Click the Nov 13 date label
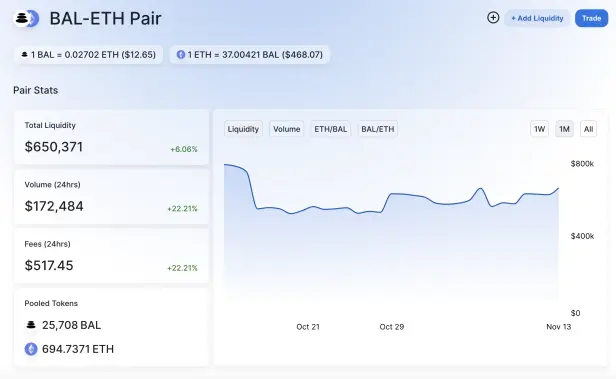The height and width of the screenshot is (379, 616). [559, 327]
